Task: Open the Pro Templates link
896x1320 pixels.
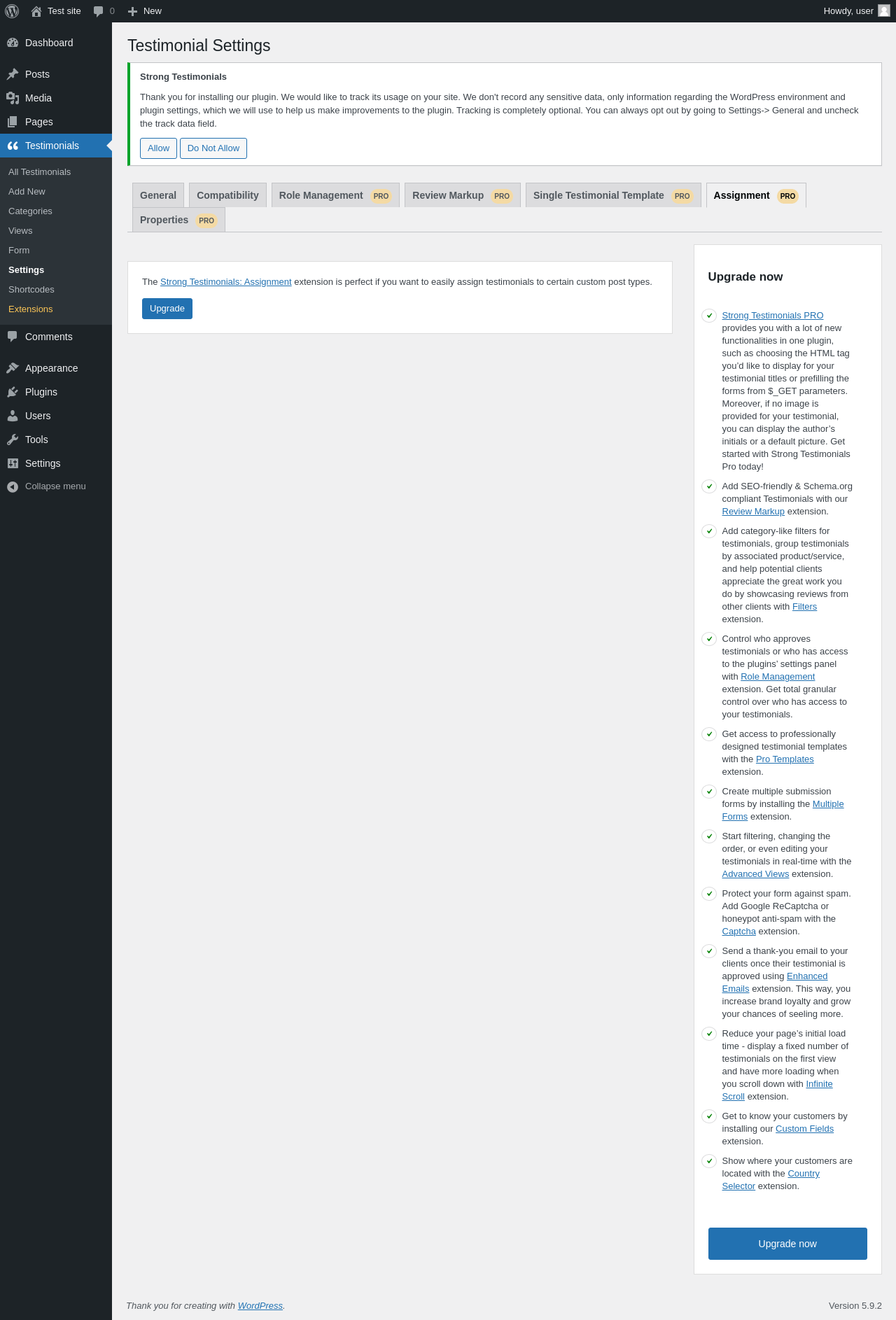Action: (x=785, y=759)
